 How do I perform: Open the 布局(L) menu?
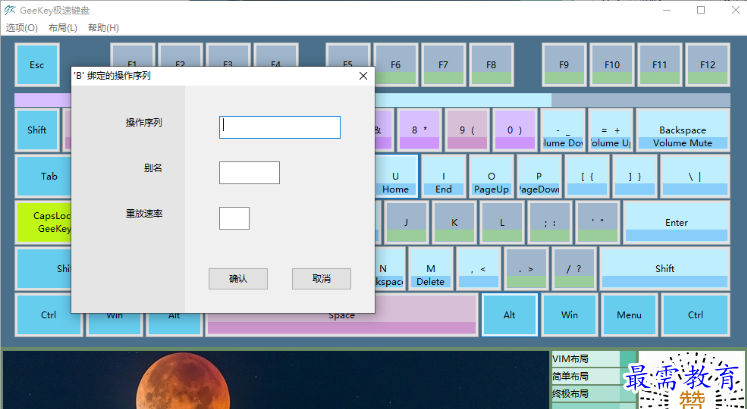tap(62, 28)
